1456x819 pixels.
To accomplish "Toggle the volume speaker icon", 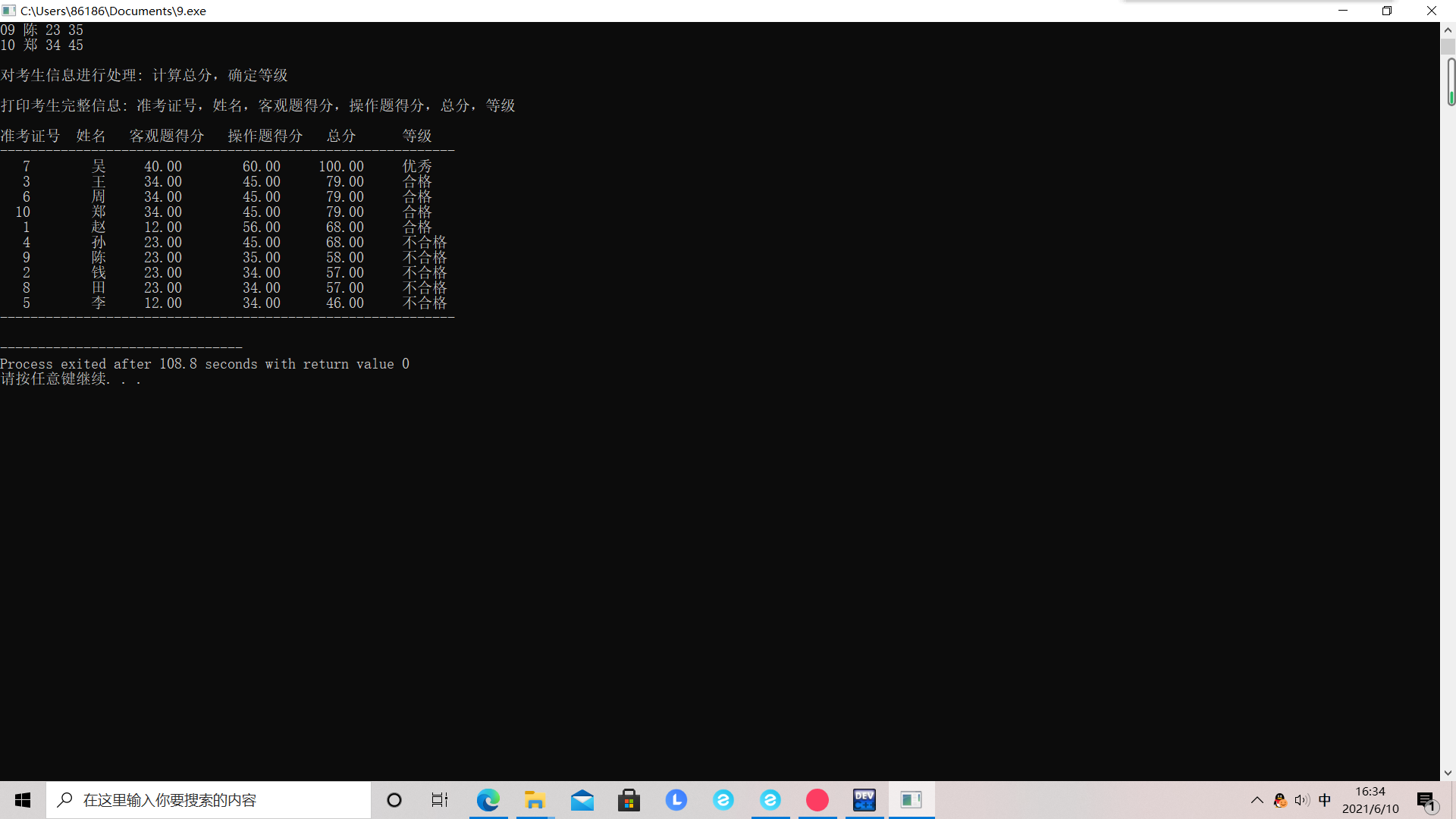I will 1302,800.
